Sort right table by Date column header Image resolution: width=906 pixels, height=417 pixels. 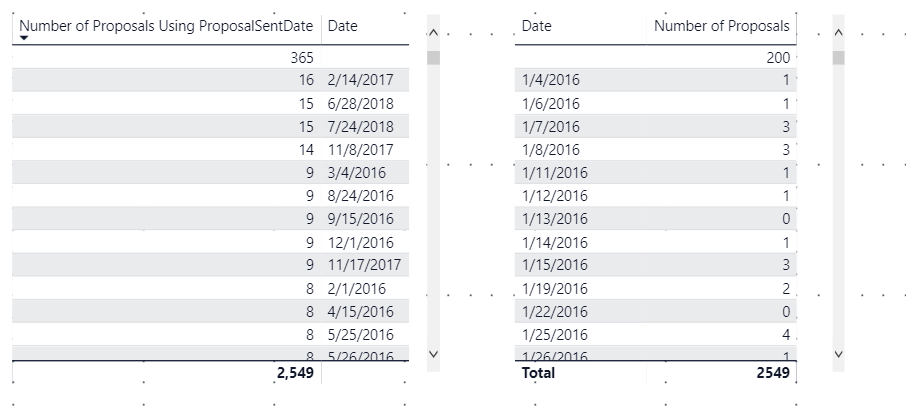click(x=536, y=26)
